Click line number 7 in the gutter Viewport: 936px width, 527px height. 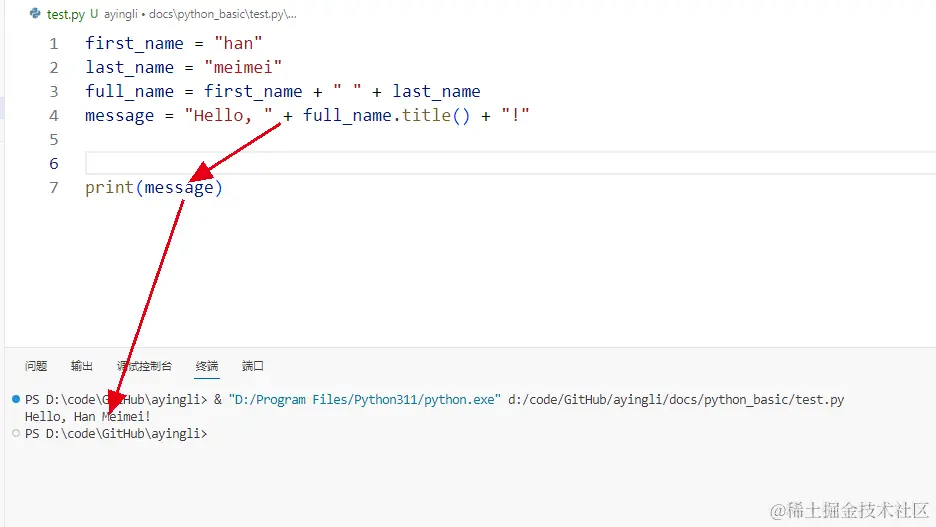click(x=54, y=187)
